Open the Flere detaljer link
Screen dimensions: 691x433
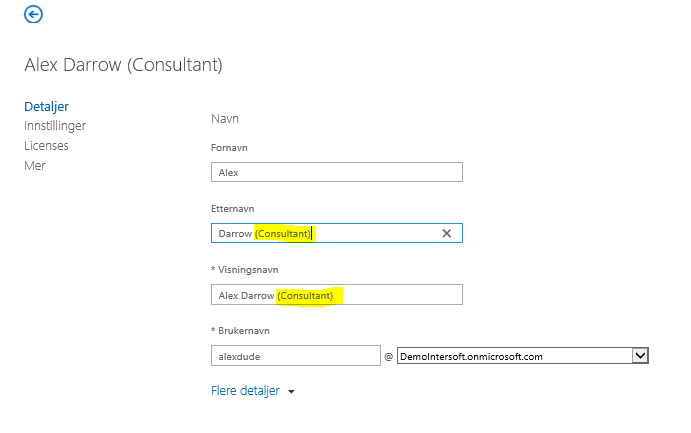click(x=245, y=391)
